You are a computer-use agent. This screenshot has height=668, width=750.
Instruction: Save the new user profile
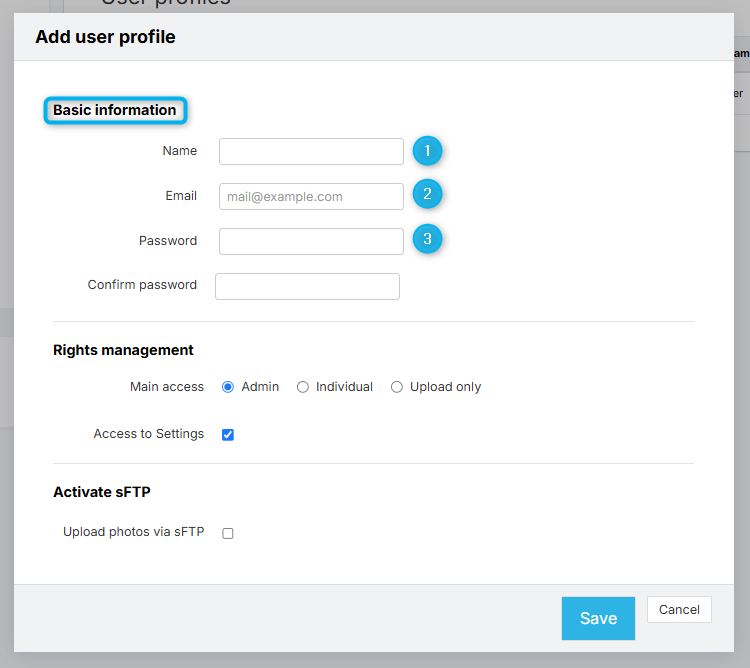pyautogui.click(x=598, y=618)
